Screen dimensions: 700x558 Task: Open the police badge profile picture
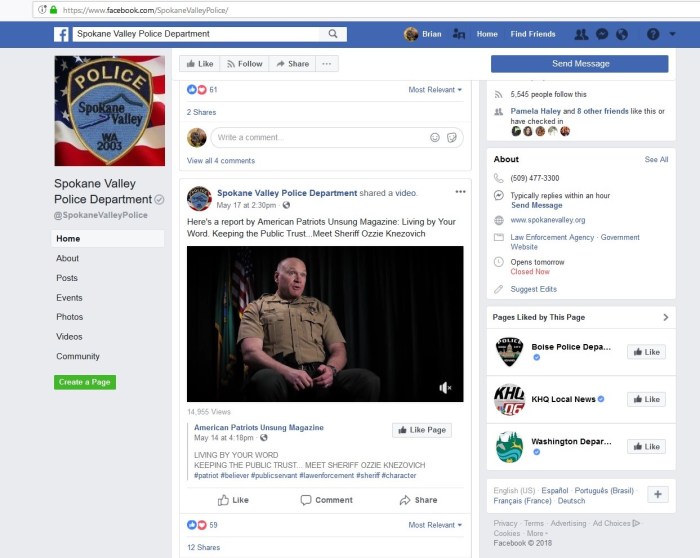click(x=110, y=111)
